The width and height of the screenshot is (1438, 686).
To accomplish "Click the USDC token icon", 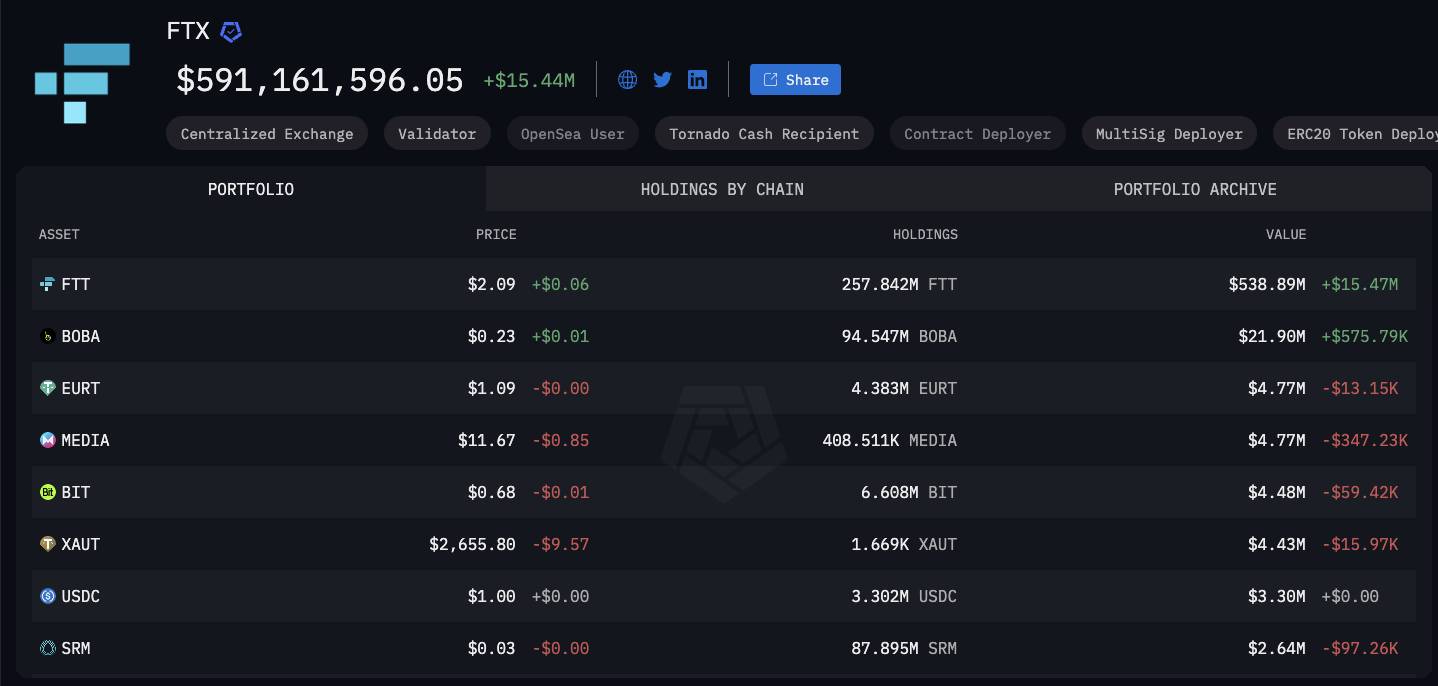I will 47,596.
